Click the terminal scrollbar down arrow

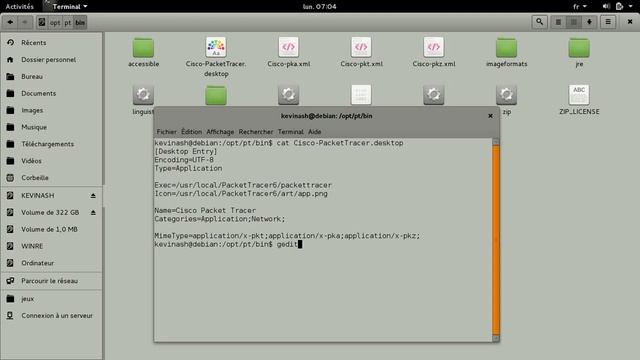click(x=496, y=338)
